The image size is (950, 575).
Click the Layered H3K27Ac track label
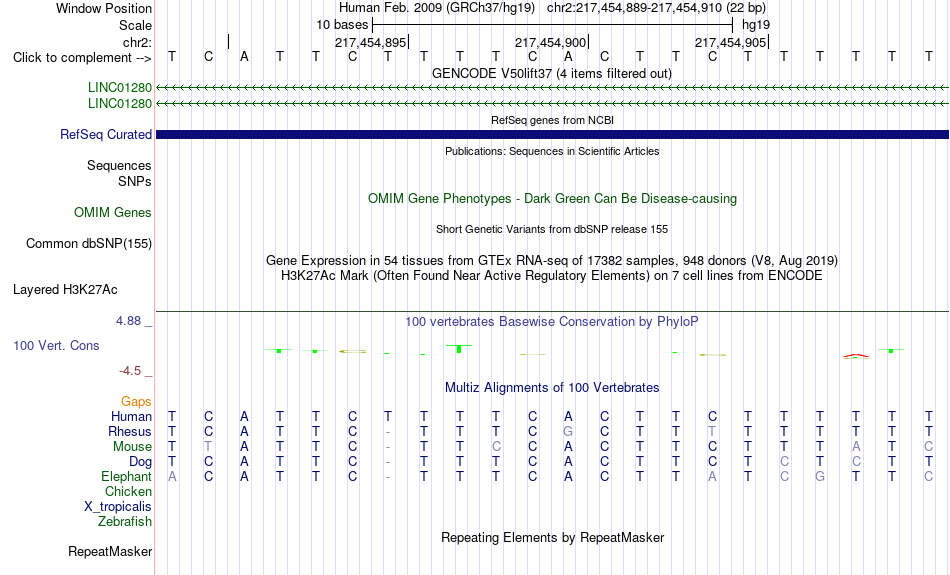coord(65,290)
